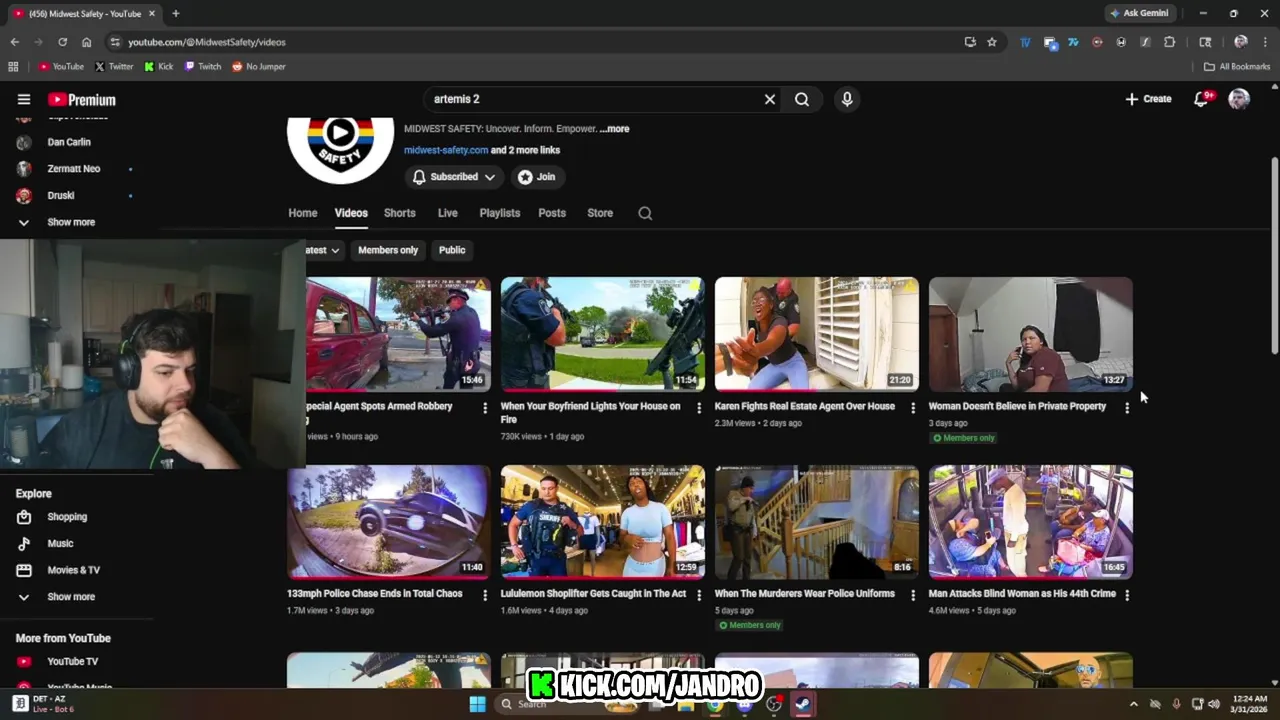Open All Bookmarks folder

pos(1237,67)
